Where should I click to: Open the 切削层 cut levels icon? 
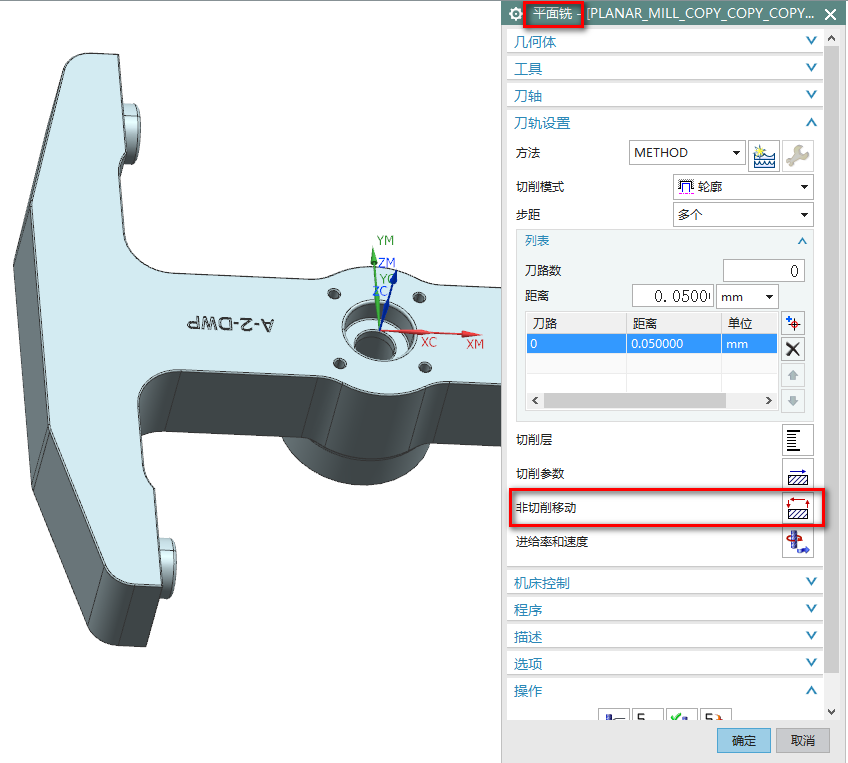[797, 440]
